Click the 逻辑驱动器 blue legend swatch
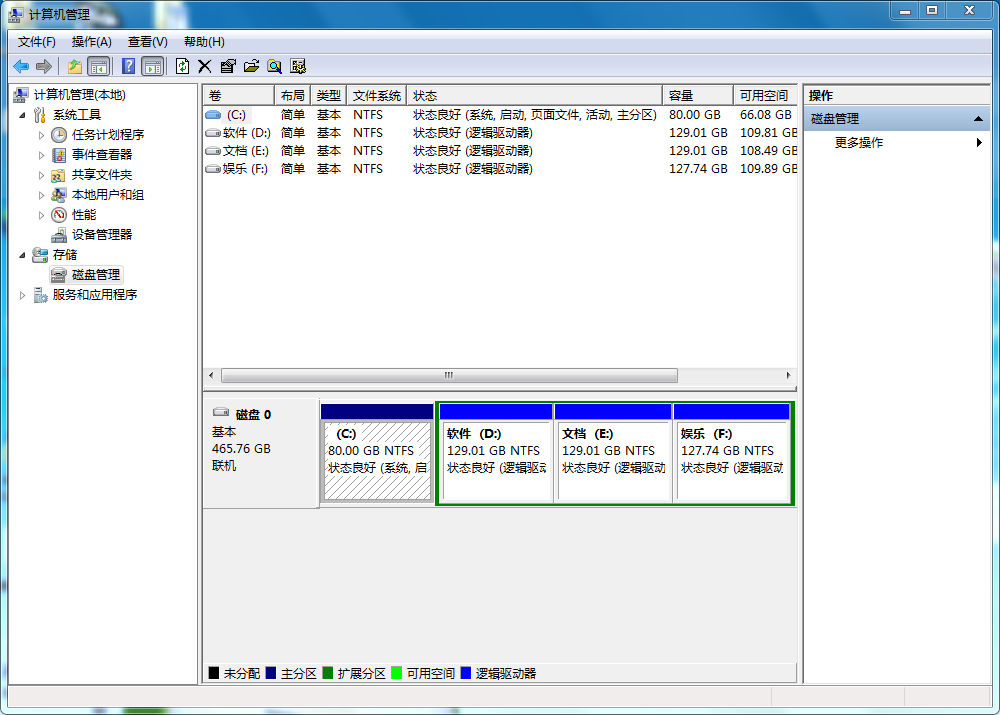 (x=466, y=674)
